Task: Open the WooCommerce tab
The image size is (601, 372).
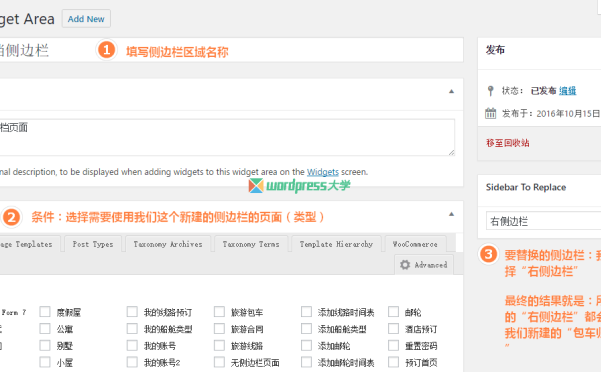Action: 415,244
